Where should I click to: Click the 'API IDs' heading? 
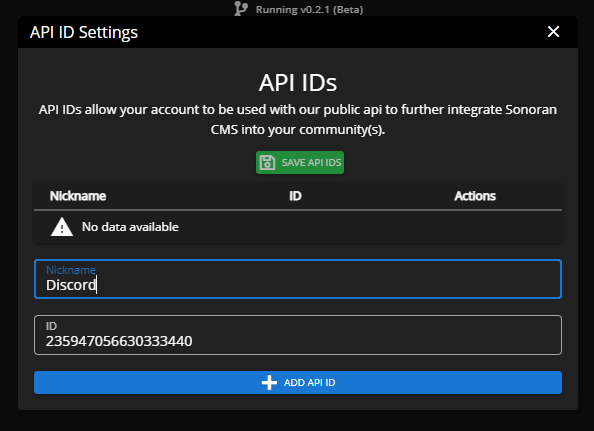click(x=298, y=83)
